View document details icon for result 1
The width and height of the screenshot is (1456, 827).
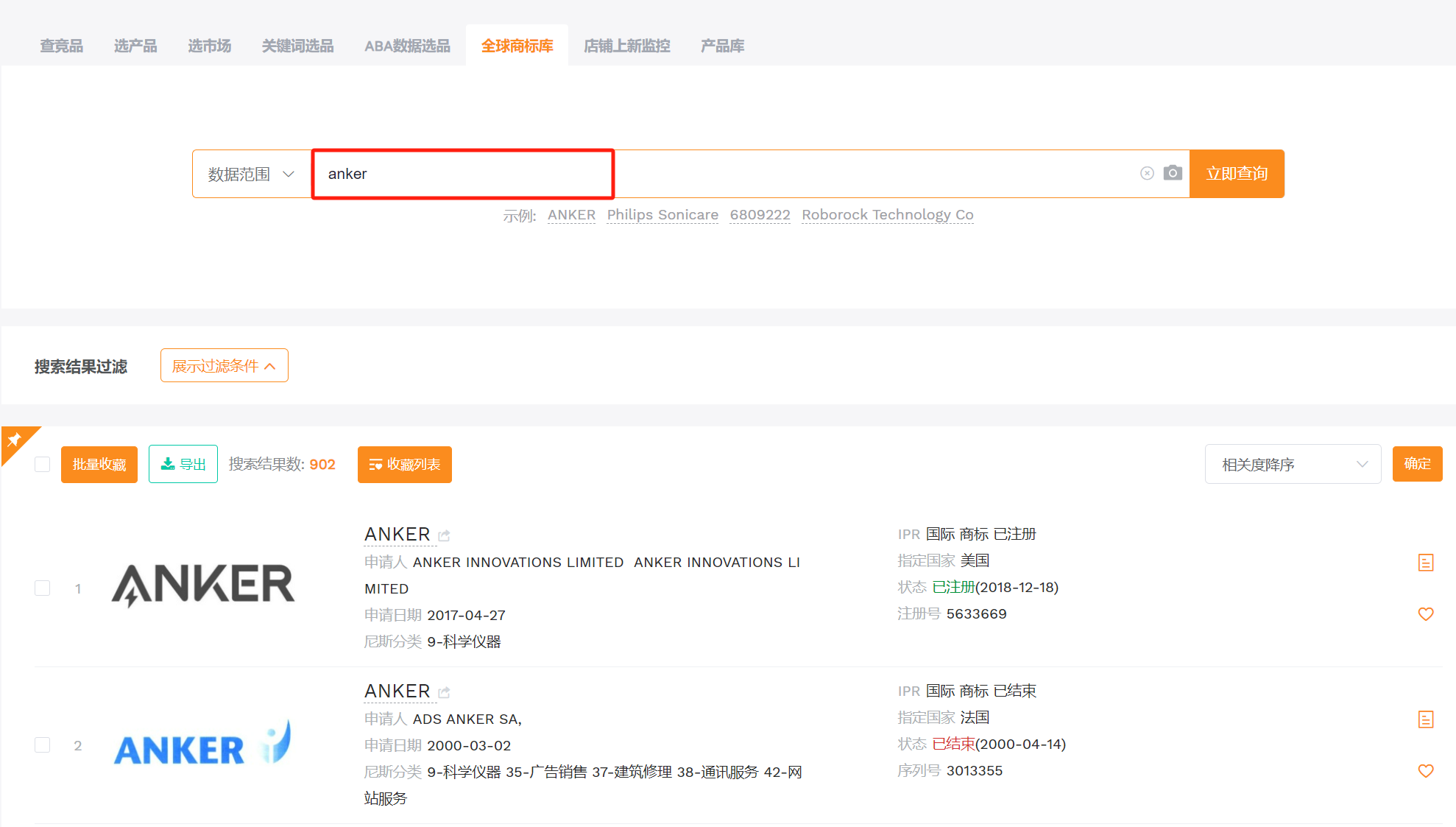point(1426,563)
